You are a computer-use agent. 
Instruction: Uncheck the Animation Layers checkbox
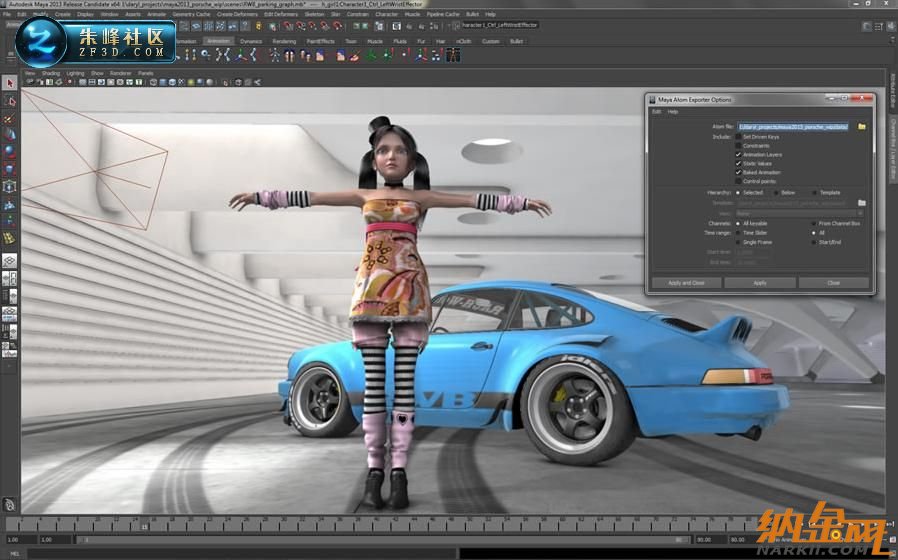pyautogui.click(x=739, y=155)
